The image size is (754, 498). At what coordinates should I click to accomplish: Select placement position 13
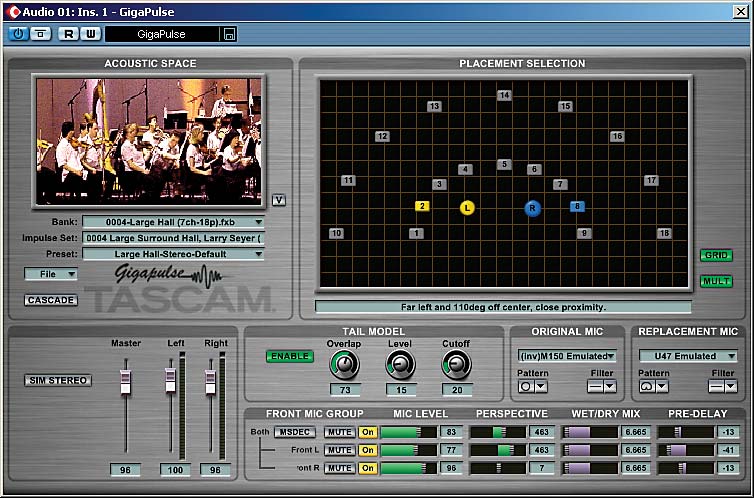pyautogui.click(x=434, y=106)
